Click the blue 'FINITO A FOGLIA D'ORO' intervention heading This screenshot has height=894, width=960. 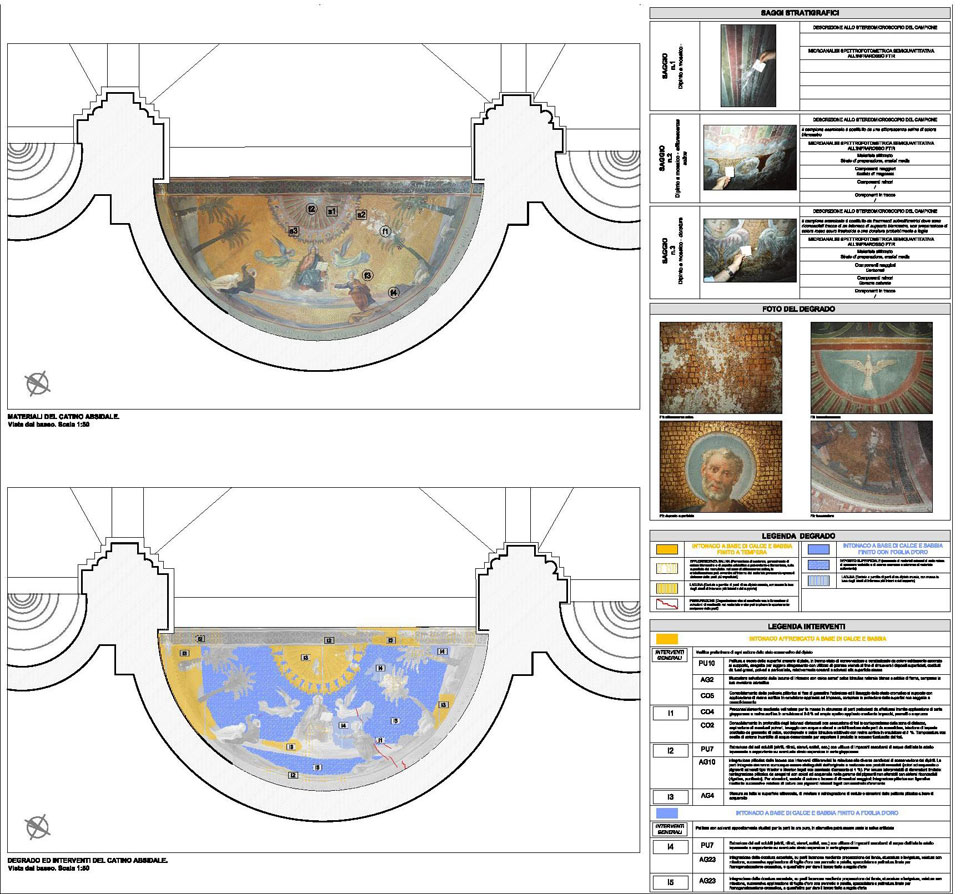coord(817,813)
